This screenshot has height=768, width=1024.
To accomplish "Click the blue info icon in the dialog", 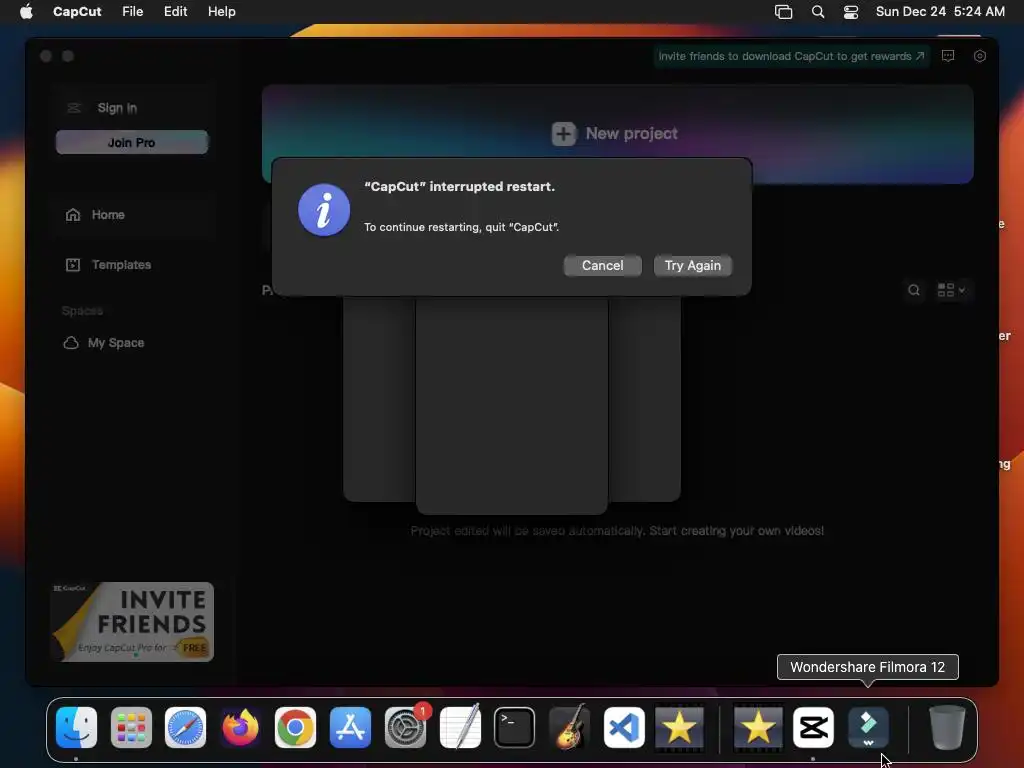I will 324,210.
